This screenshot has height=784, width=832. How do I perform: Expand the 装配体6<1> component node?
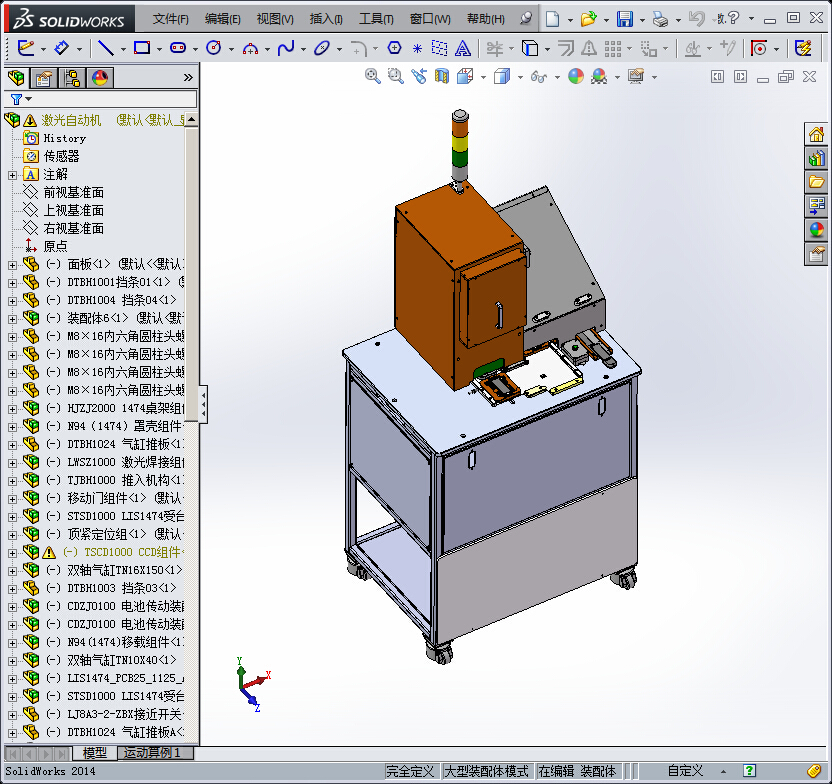pos(12,319)
